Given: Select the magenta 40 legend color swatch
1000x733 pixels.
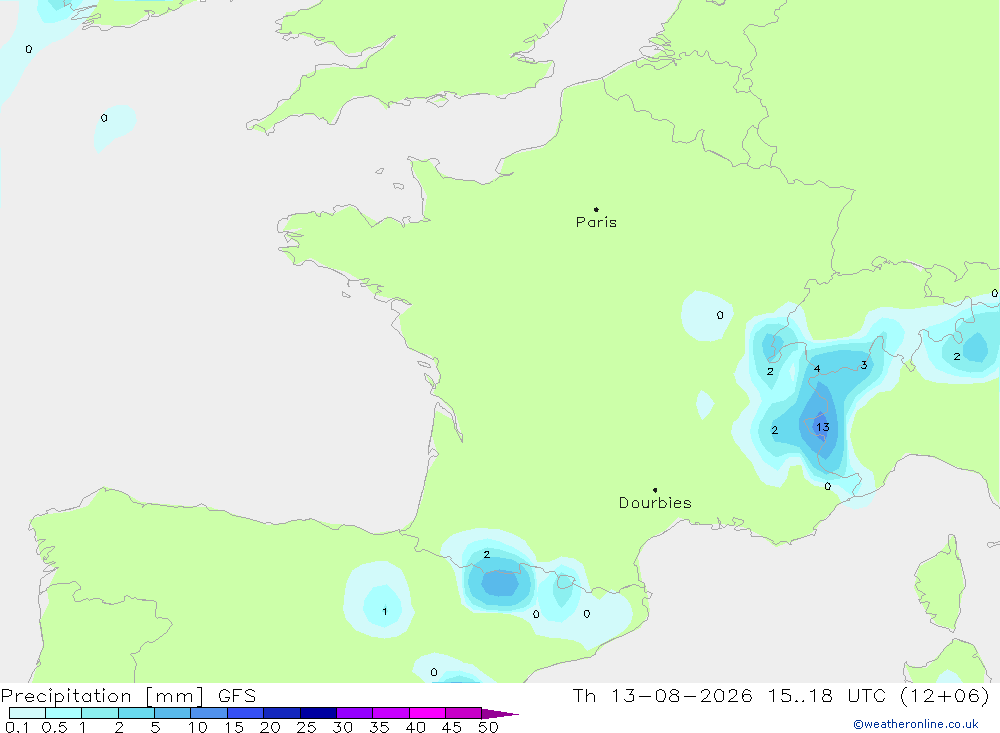Looking at the screenshot, I should coord(427,713).
